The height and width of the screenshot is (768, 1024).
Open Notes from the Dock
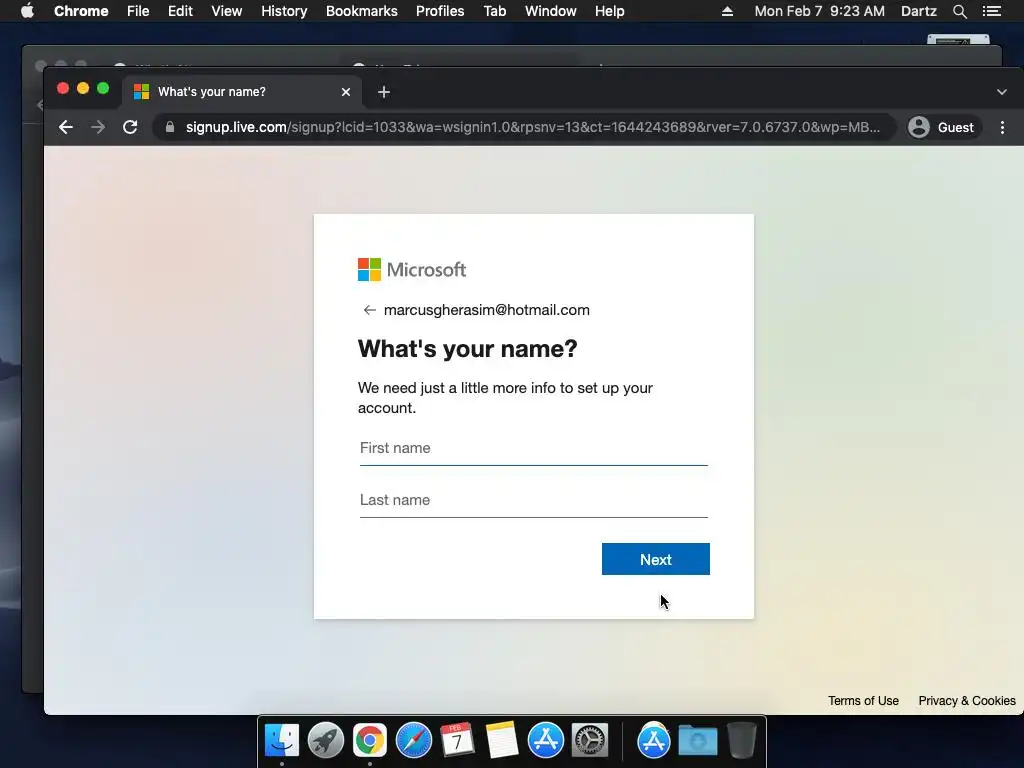point(502,740)
